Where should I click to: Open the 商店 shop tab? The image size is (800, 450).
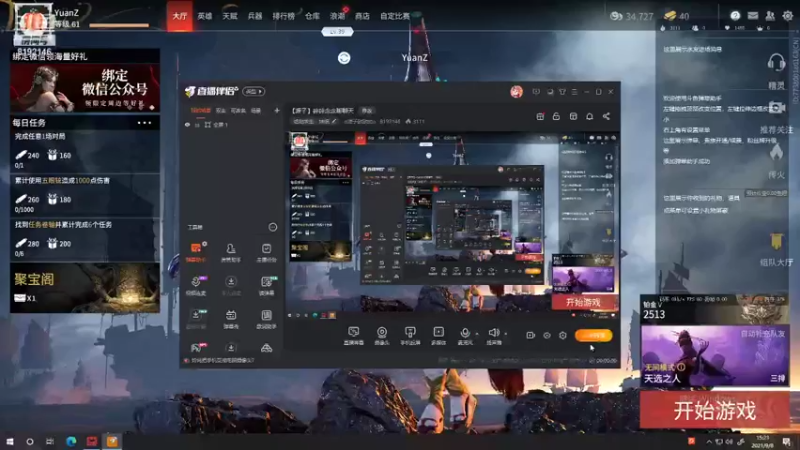[362, 16]
